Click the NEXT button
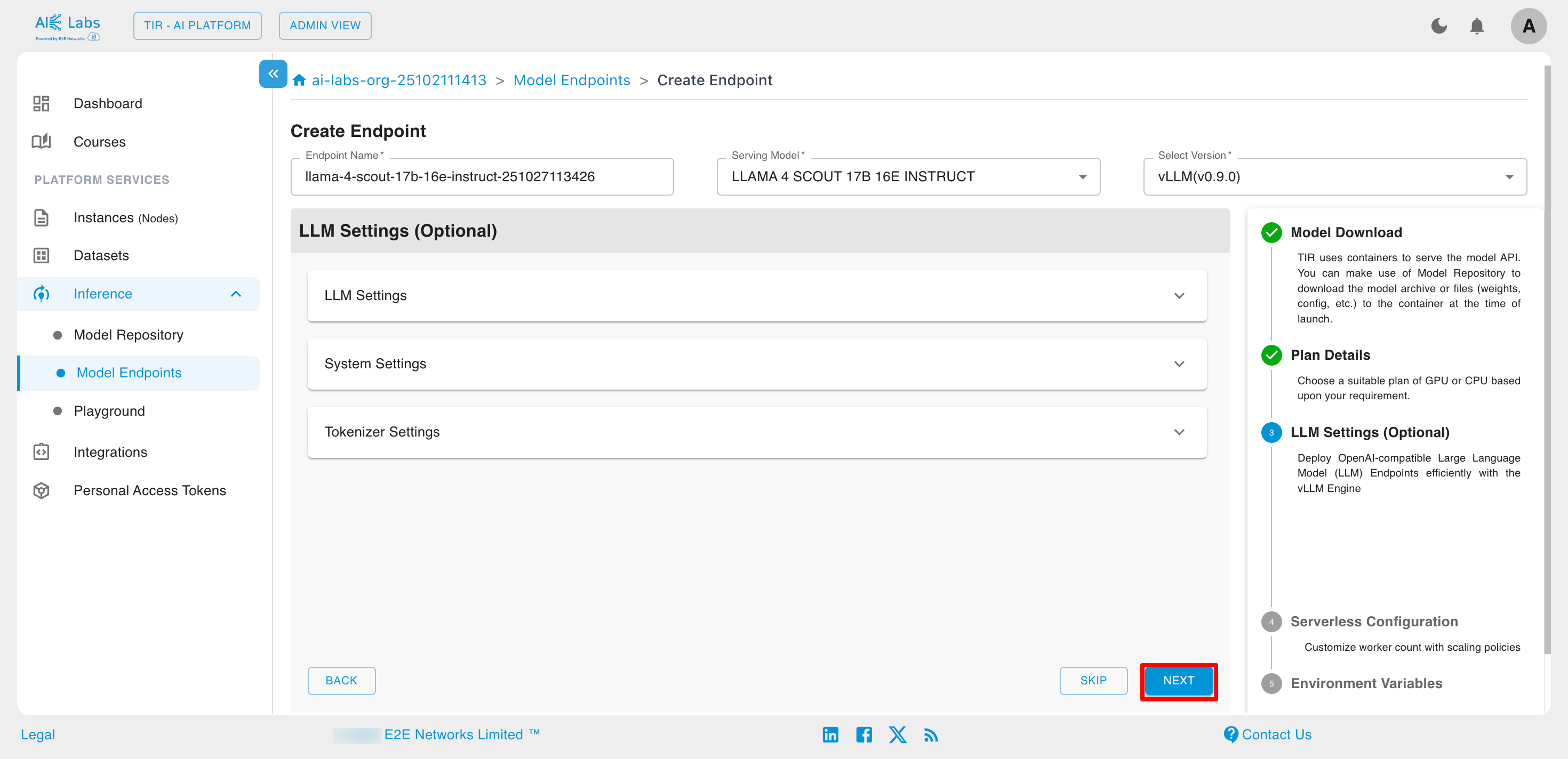 coord(1179,681)
